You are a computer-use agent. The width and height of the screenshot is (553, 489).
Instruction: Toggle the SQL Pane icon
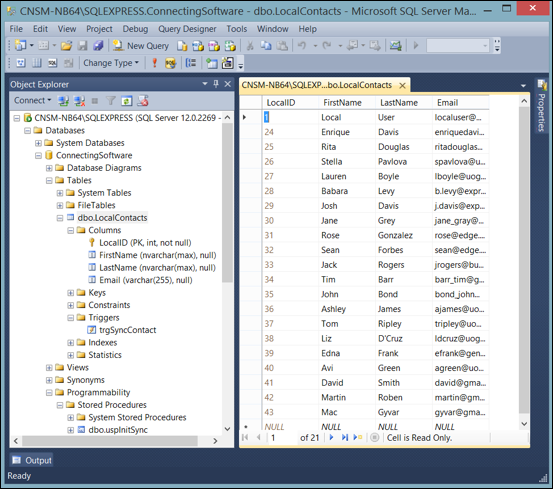53,63
